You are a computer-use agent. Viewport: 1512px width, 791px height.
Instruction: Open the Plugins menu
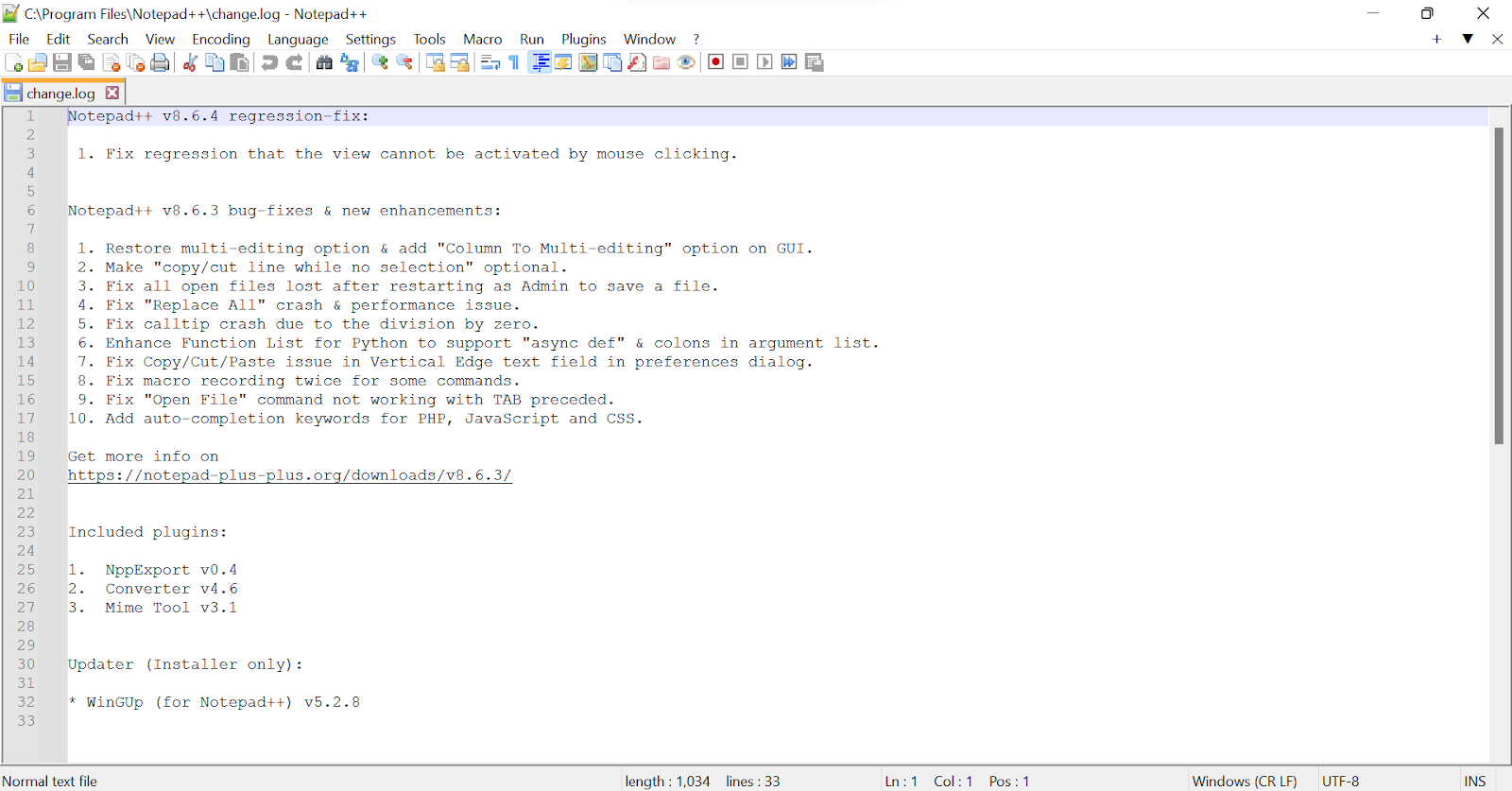584,39
